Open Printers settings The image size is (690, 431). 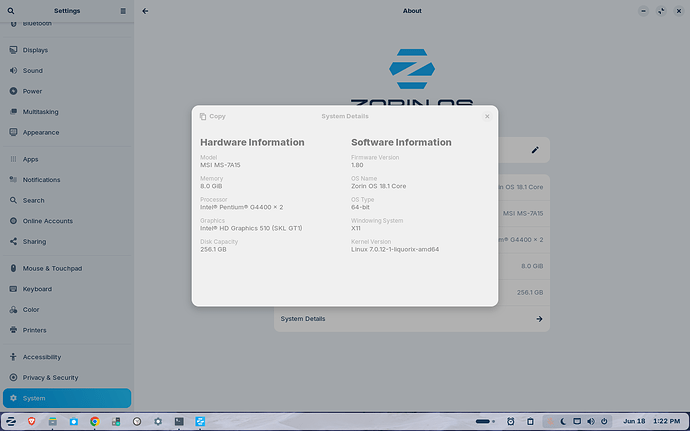pos(67,330)
